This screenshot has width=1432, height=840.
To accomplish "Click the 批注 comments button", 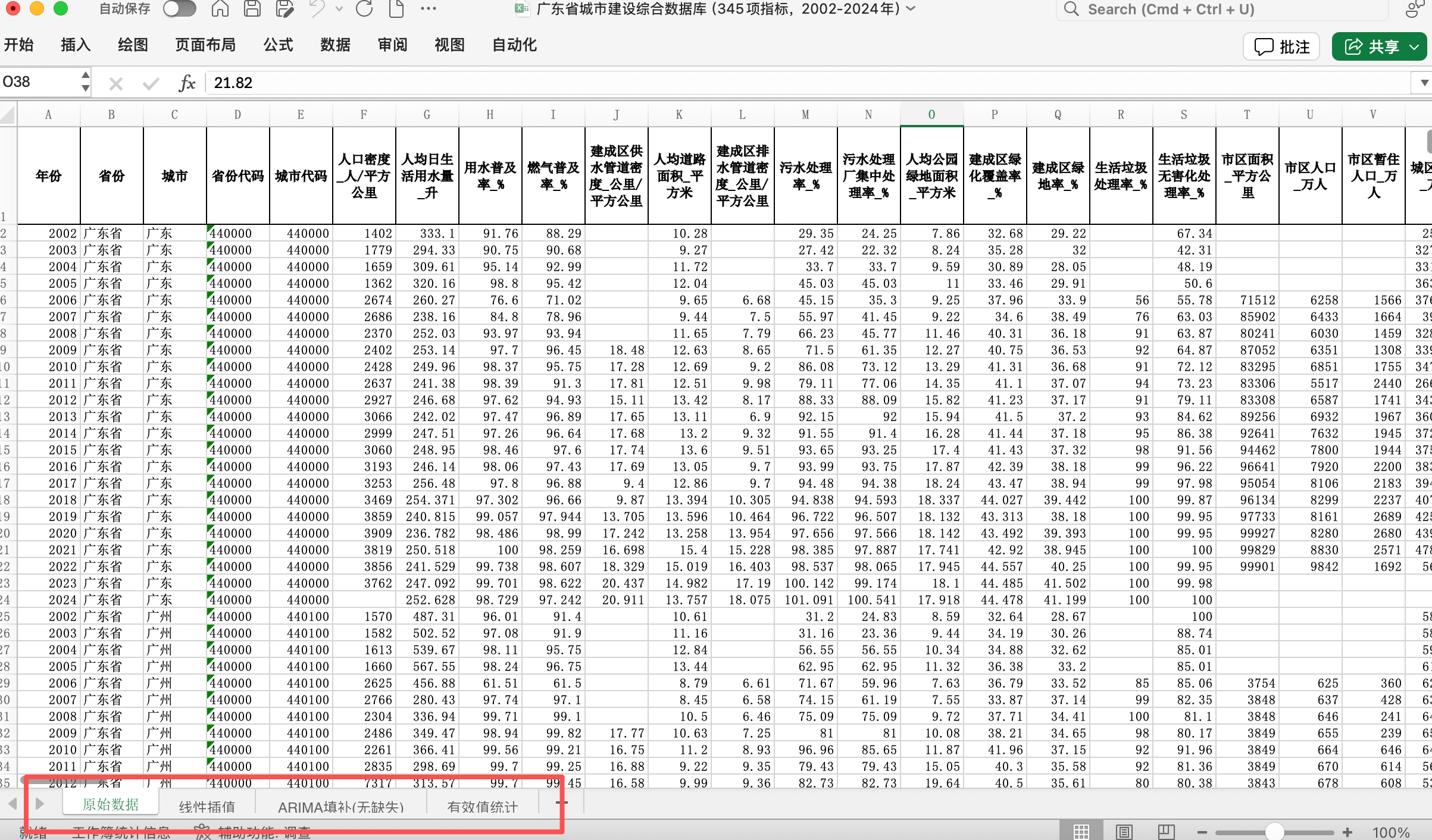I will tap(1281, 46).
